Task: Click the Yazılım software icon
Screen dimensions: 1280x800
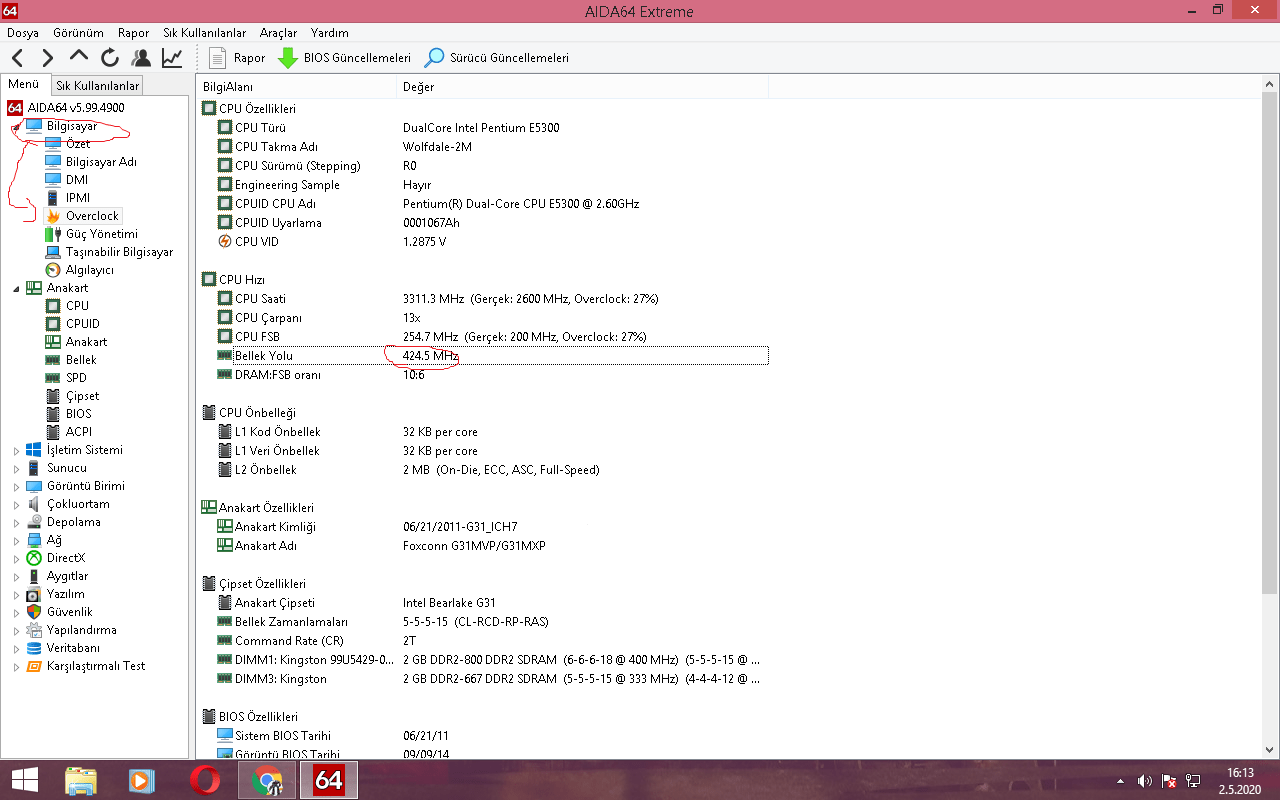Action: pos(34,594)
